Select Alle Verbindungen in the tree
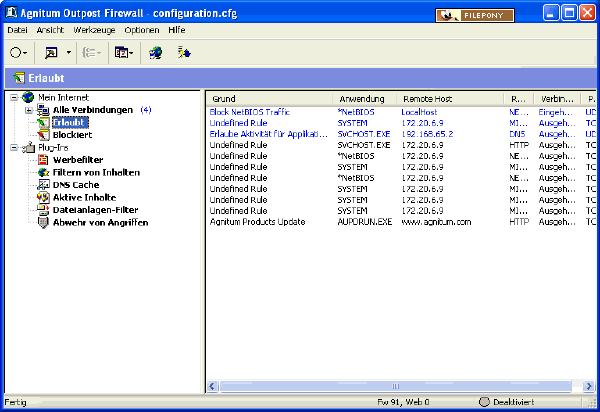 click(x=93, y=110)
